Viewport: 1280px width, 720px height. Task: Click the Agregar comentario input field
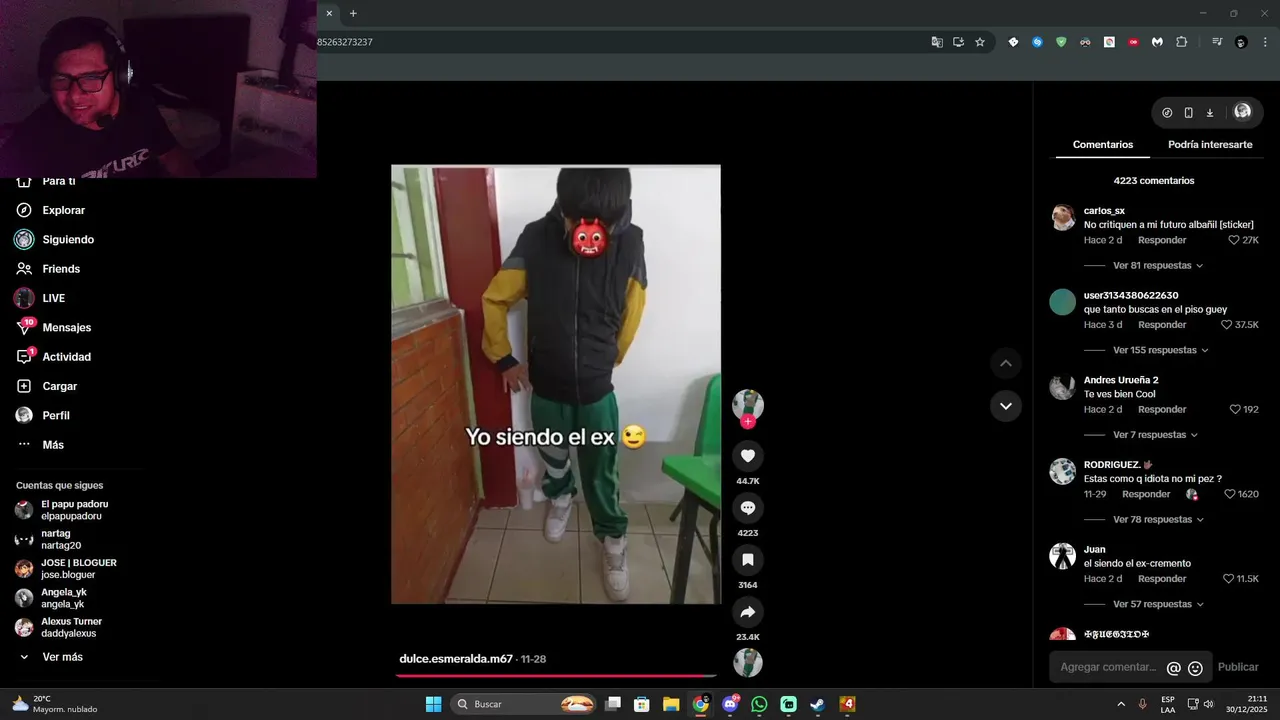point(1108,667)
